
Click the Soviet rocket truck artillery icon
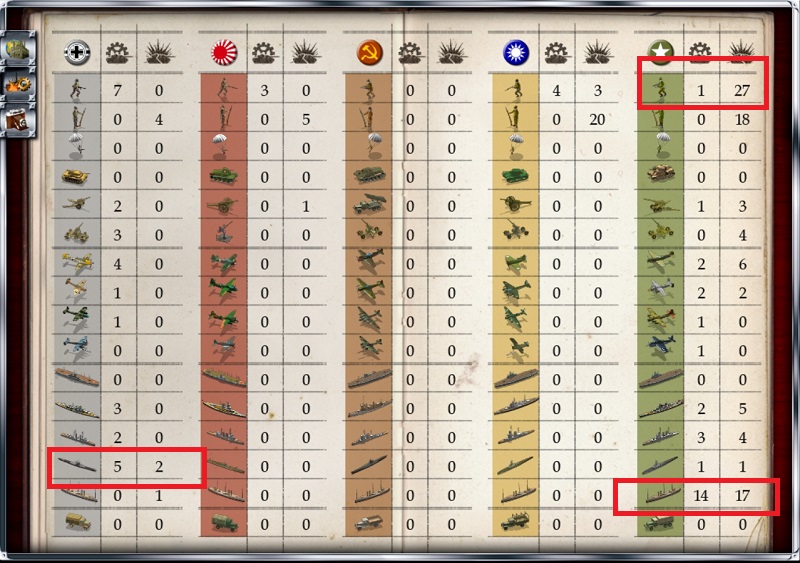coord(369,205)
